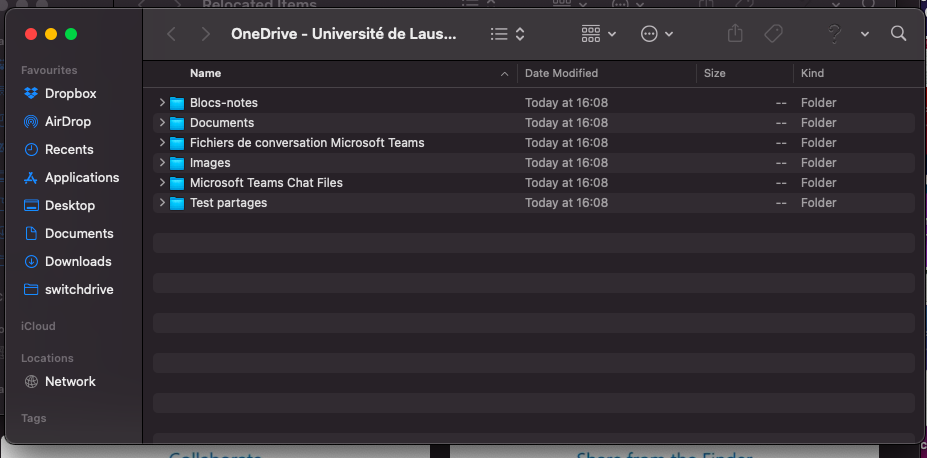Screen dimensions: 927x458
Task: Expand the Blocs-notes folder
Action: tap(162, 103)
